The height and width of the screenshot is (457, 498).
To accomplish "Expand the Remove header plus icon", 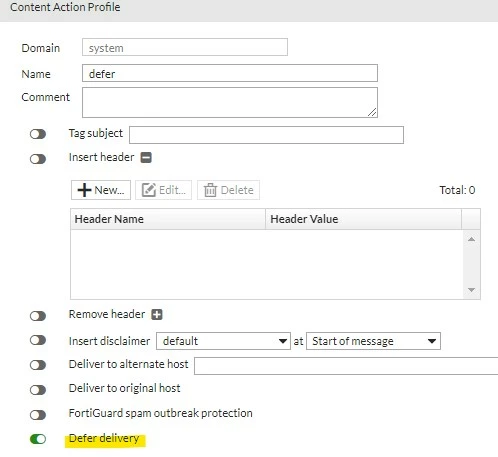I will [157, 314].
